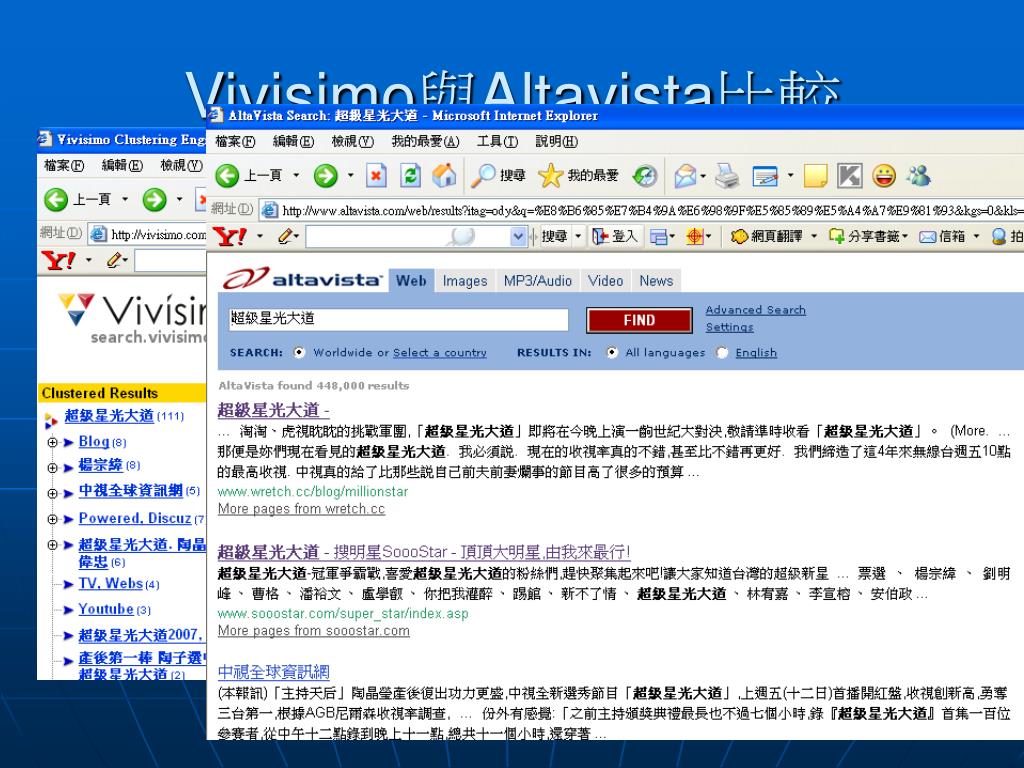The width and height of the screenshot is (1024, 768).
Task: Switch to the MP3/Audio tab
Action: (537, 281)
